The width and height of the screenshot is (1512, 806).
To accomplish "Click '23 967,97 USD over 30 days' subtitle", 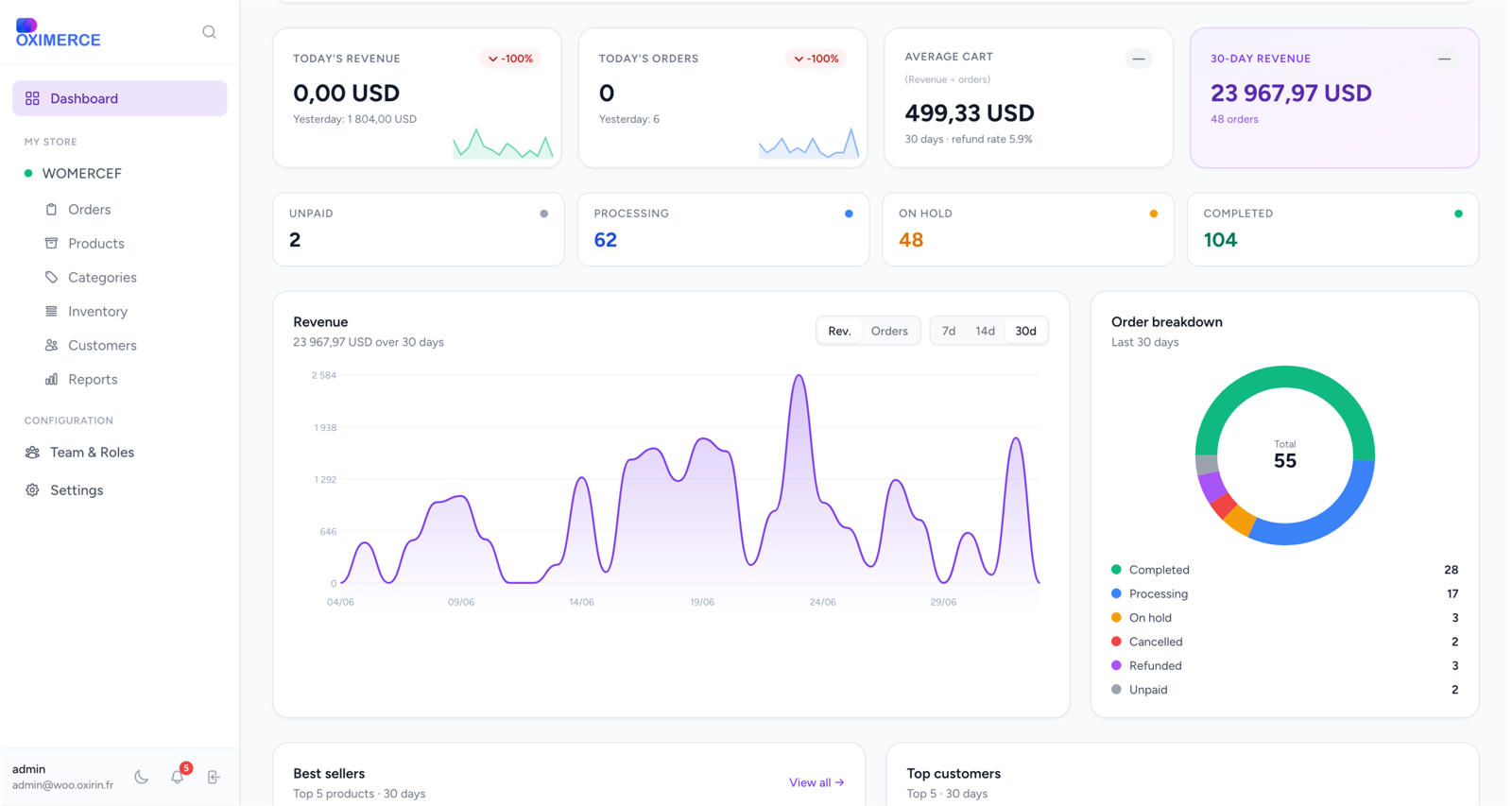I will coord(369,342).
